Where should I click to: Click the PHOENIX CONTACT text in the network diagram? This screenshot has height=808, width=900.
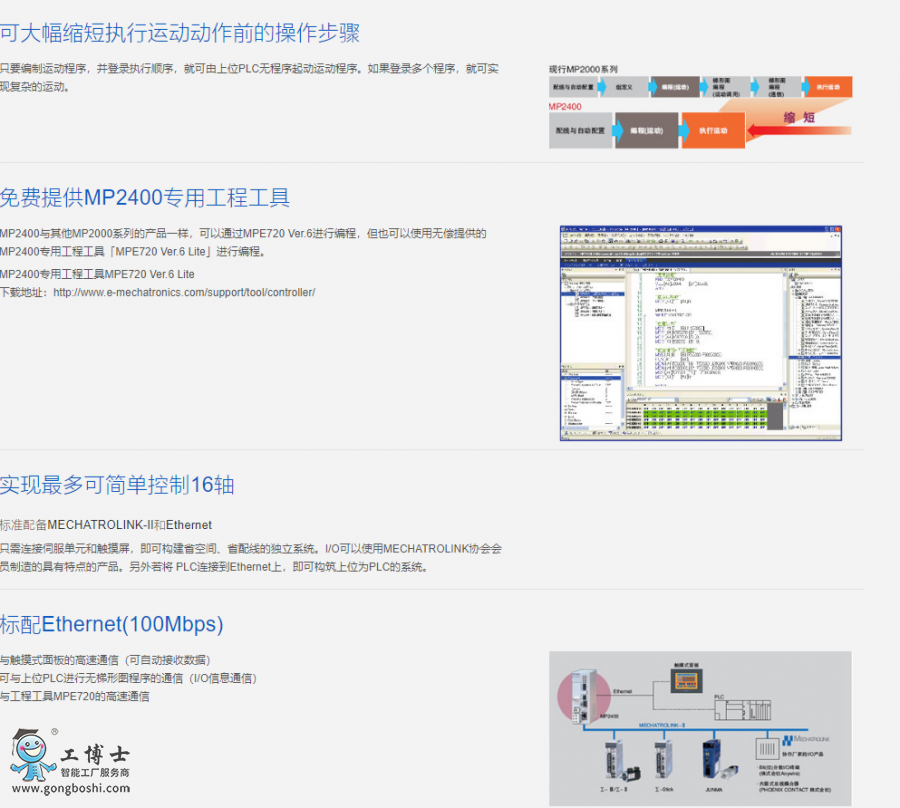(x=795, y=790)
